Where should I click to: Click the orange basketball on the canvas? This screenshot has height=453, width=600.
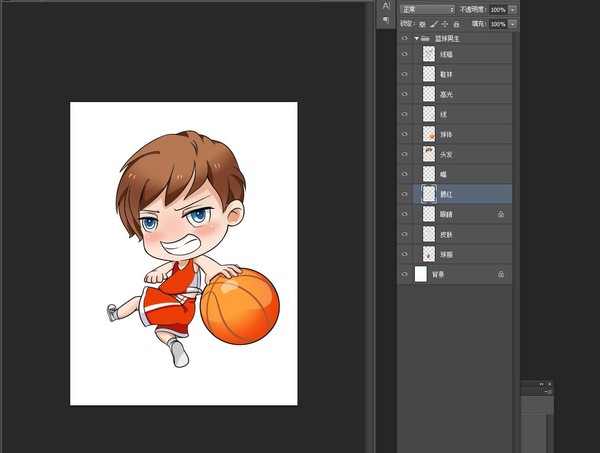(240, 306)
